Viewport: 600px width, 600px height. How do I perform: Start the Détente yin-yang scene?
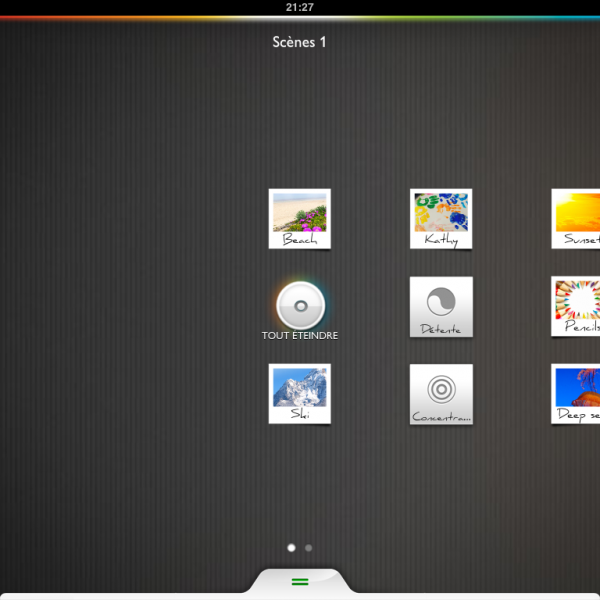(441, 306)
